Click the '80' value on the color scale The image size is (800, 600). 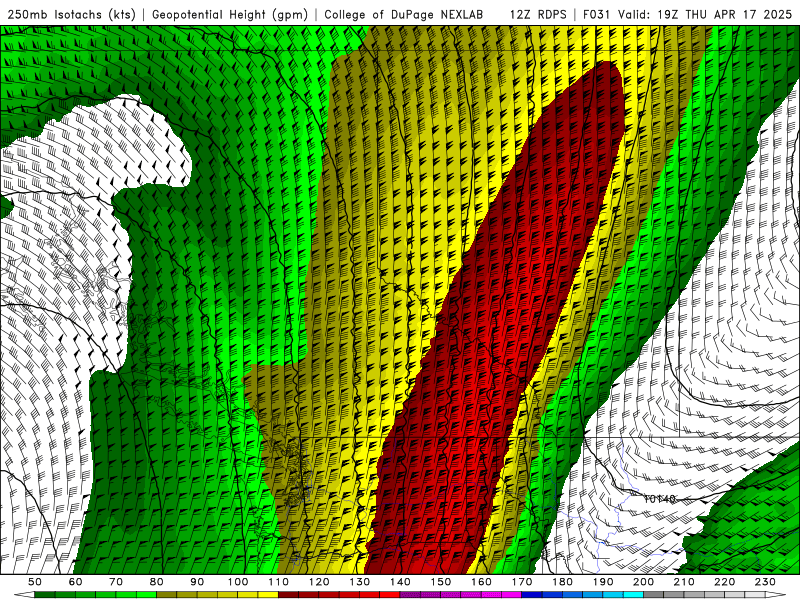[x=157, y=582]
